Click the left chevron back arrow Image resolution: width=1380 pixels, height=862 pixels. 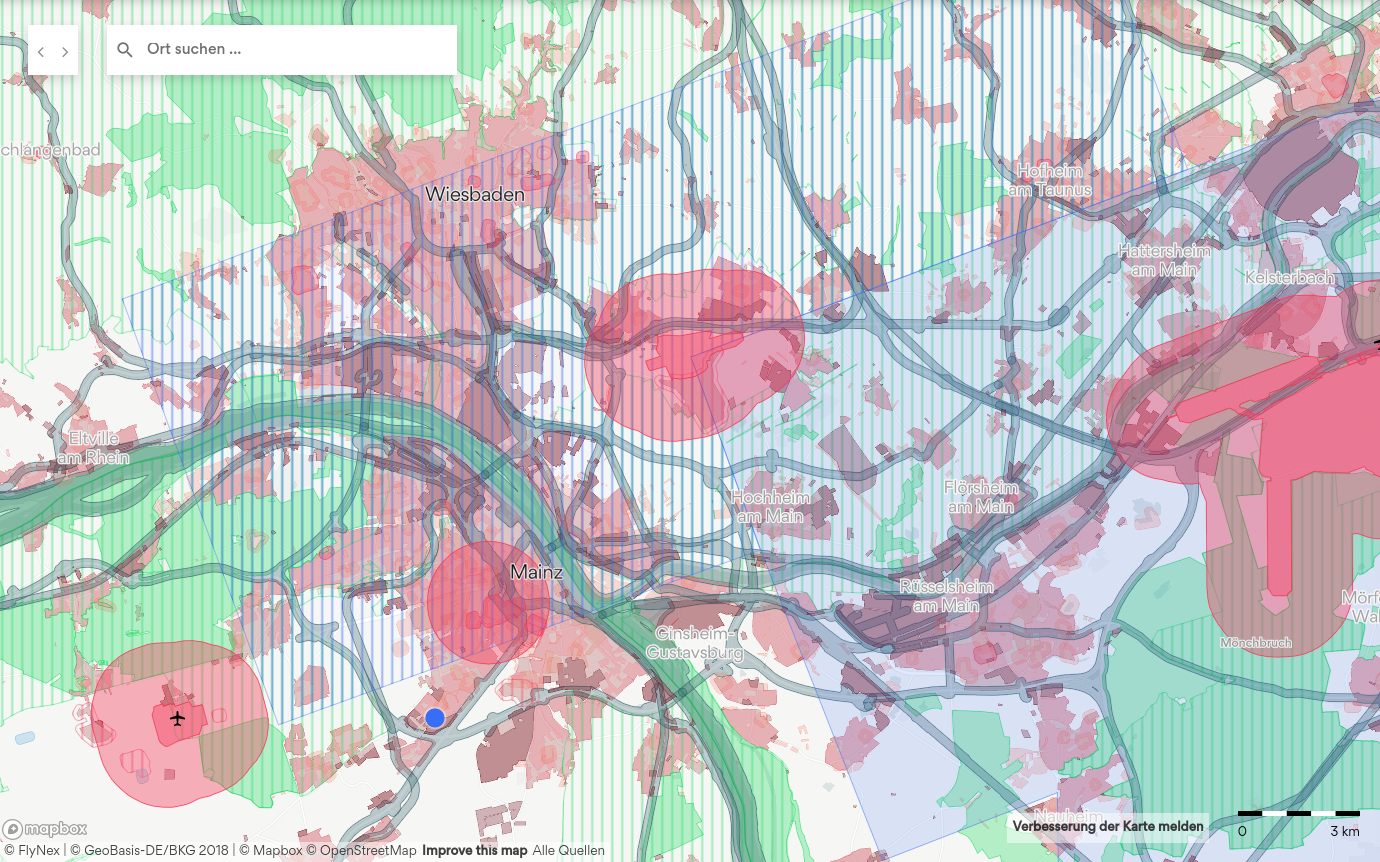[x=41, y=52]
